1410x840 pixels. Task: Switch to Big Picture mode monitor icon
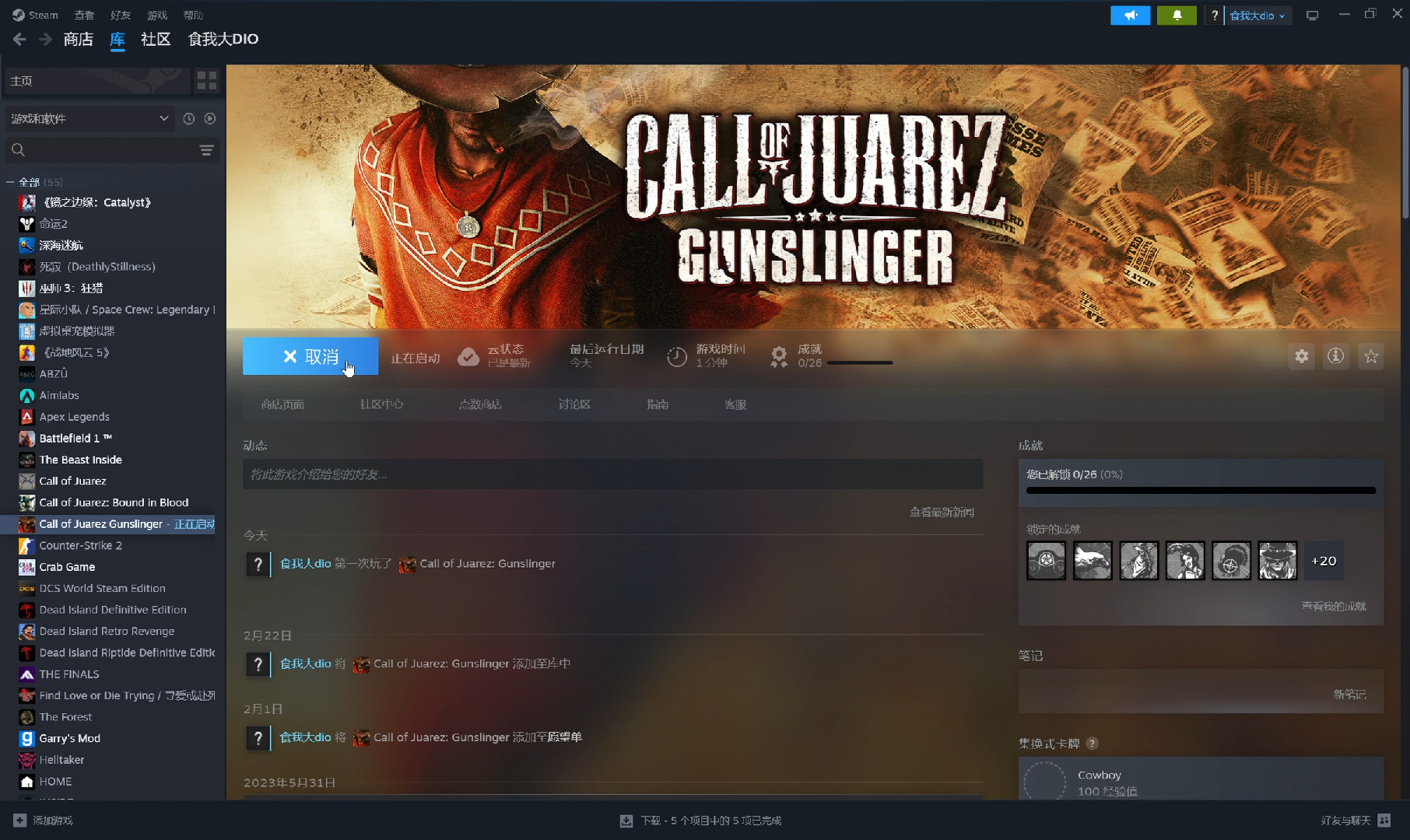(1313, 15)
